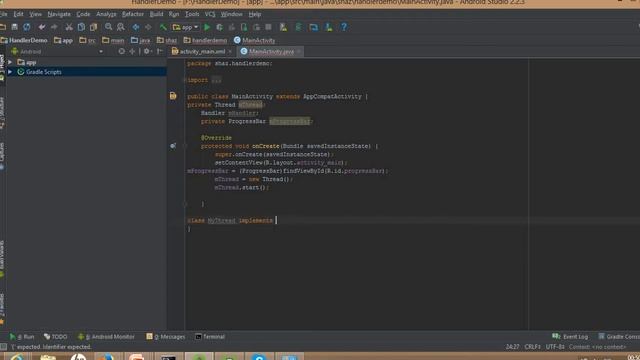
Task: Open the Refactor menu
Action: click(x=133, y=14)
